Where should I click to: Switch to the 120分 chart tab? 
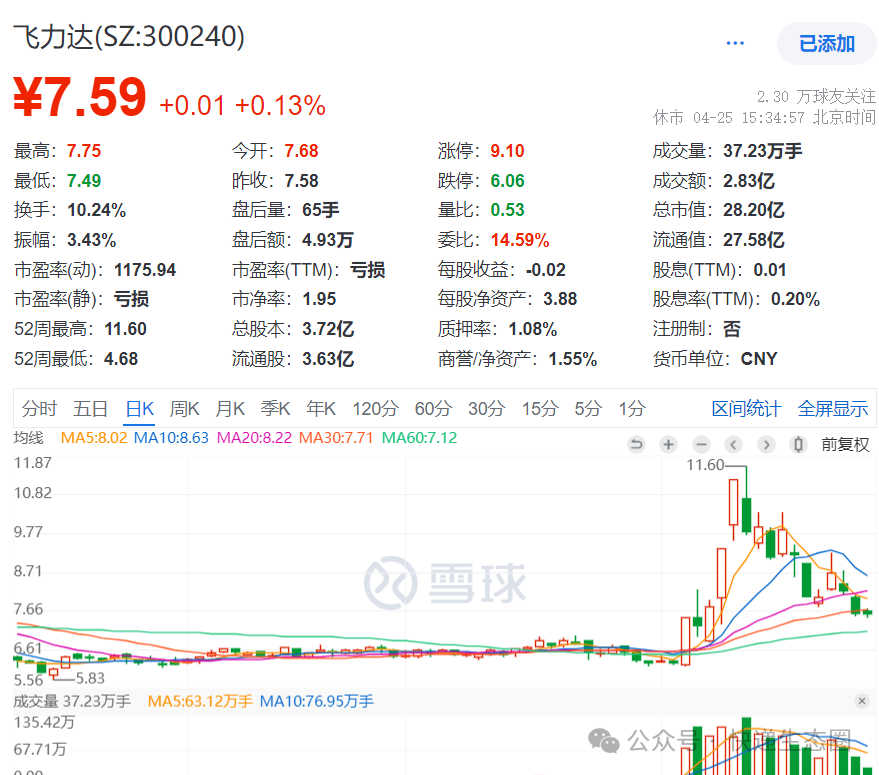(x=375, y=409)
